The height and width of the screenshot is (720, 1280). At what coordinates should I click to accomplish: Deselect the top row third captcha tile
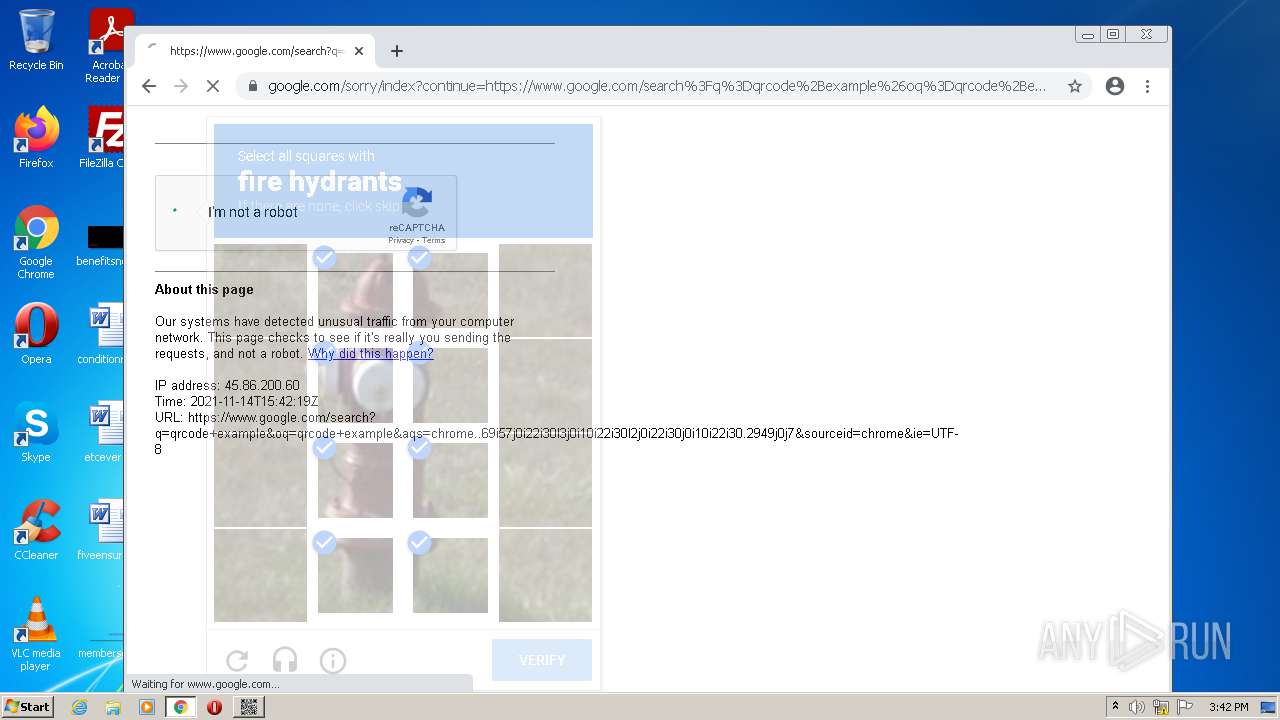(x=450, y=291)
